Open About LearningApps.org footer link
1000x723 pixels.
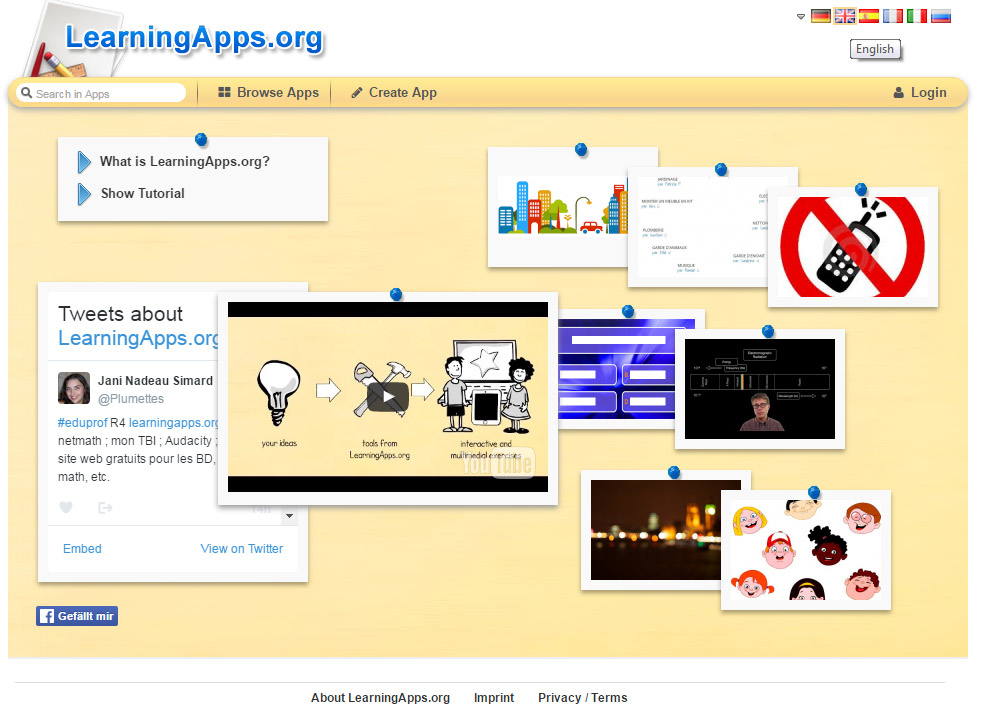click(381, 697)
